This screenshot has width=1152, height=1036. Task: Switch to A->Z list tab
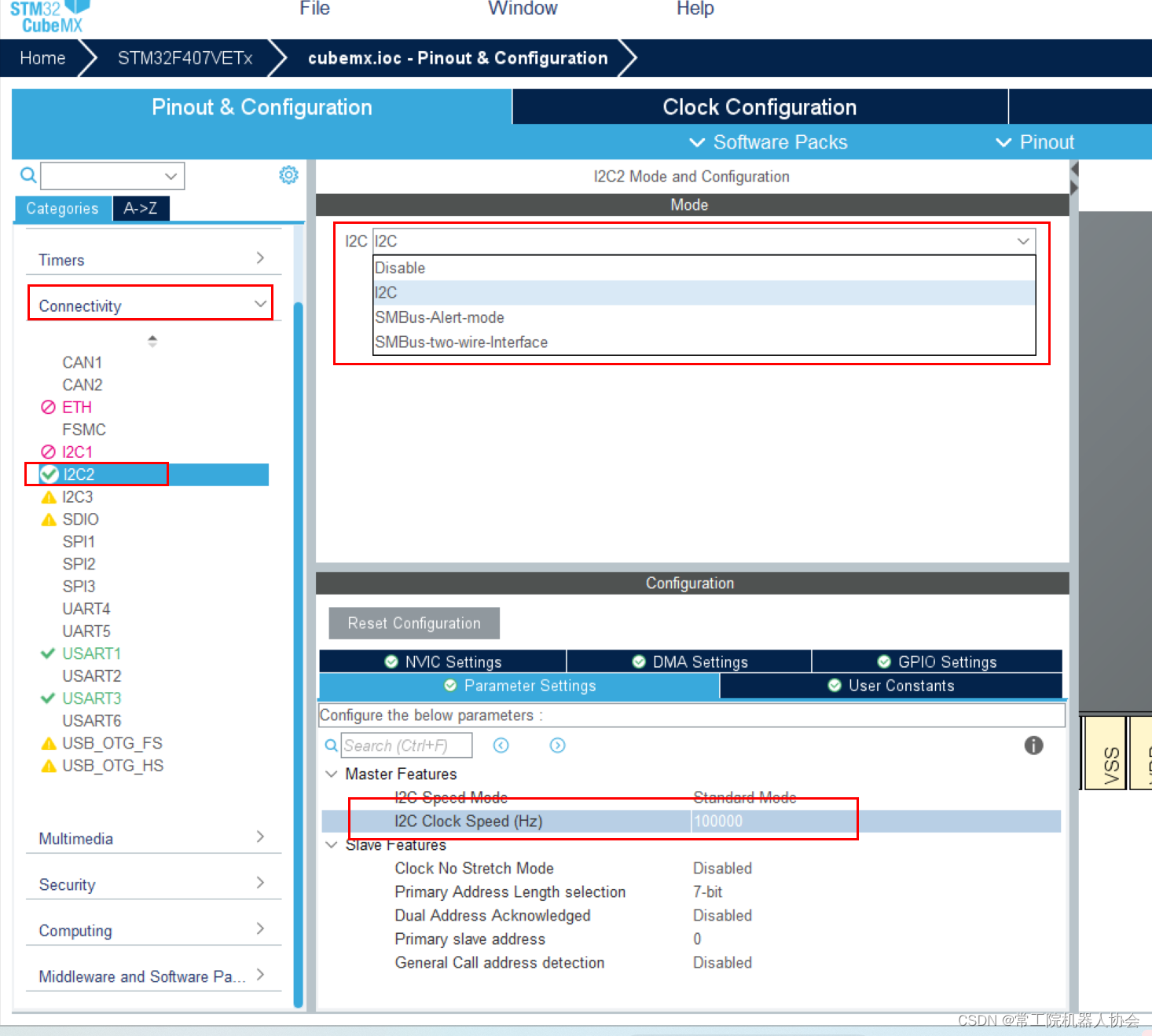point(141,208)
